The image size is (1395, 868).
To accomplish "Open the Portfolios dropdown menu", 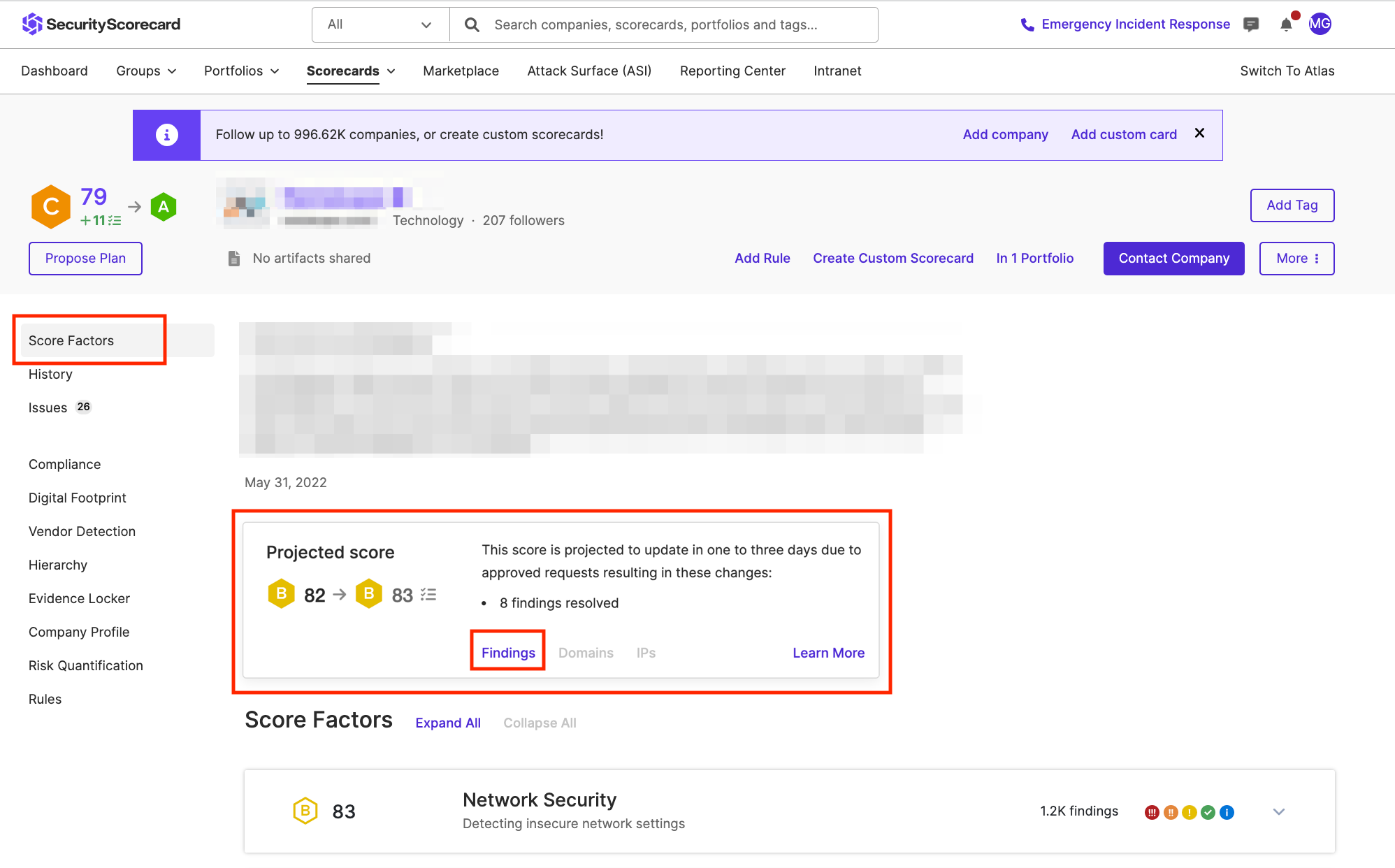I will pyautogui.click(x=242, y=71).
